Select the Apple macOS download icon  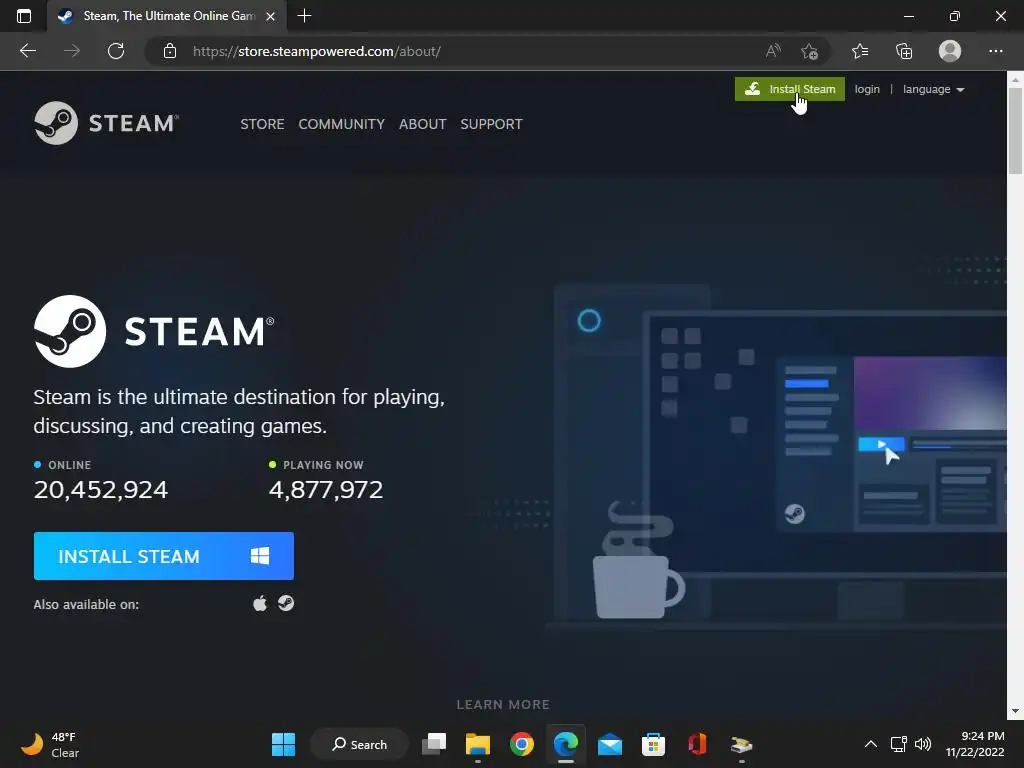(260, 603)
